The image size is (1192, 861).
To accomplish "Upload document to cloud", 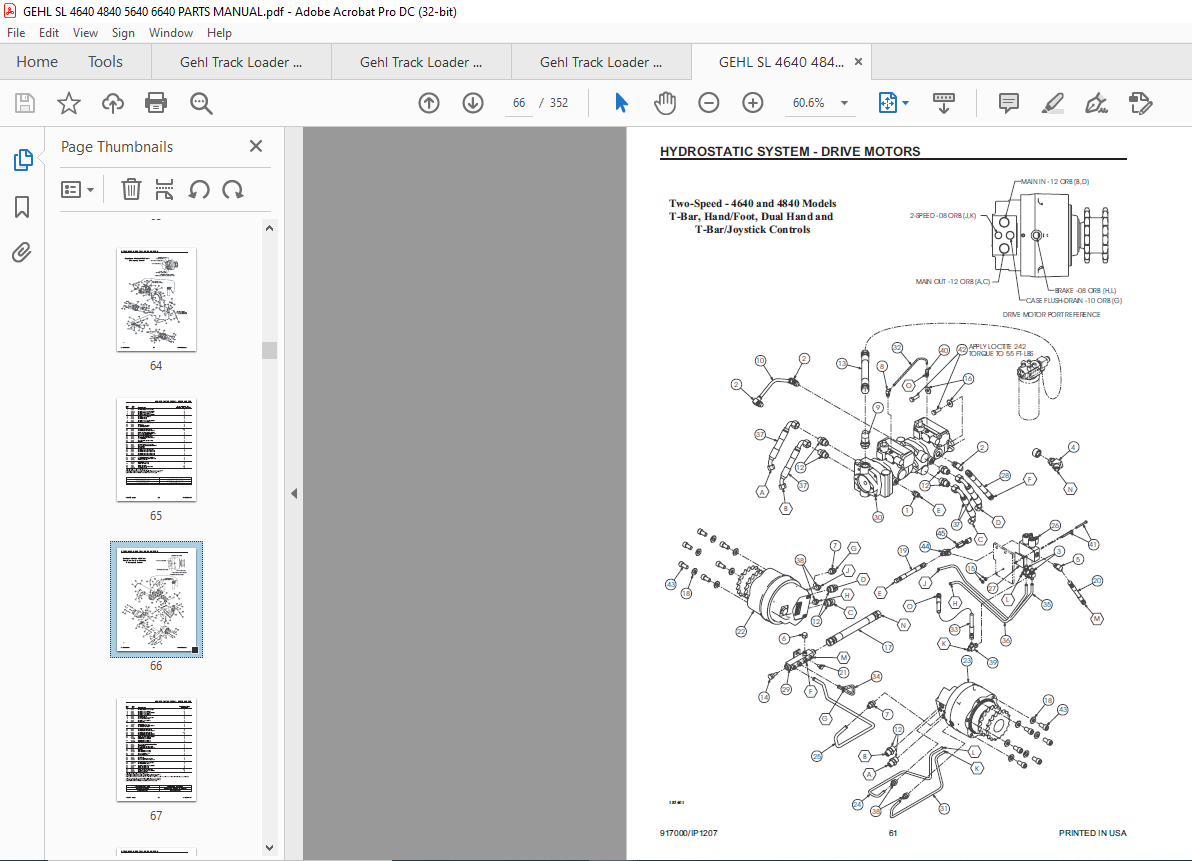I will pos(112,102).
